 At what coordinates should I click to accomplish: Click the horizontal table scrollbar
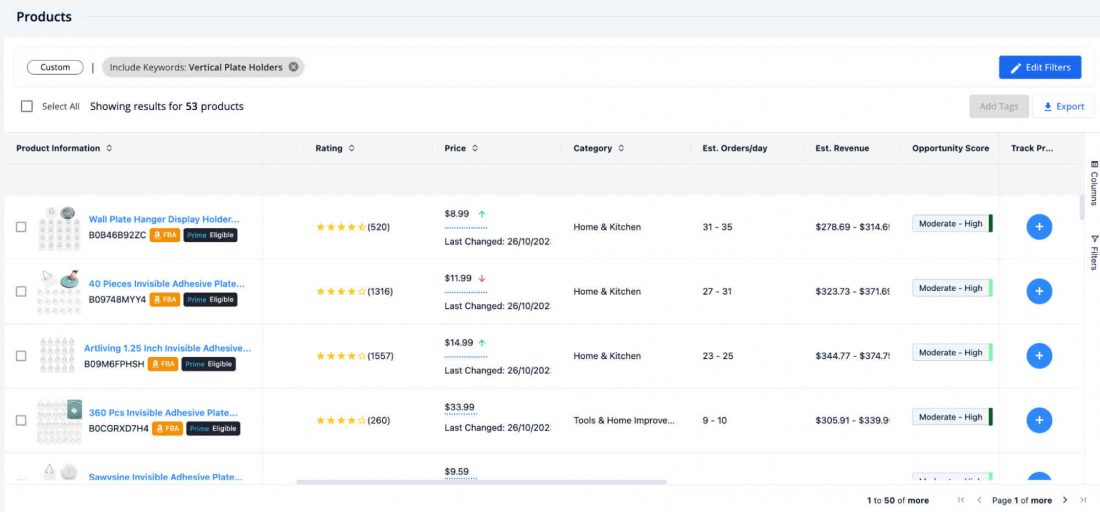pyautogui.click(x=481, y=482)
